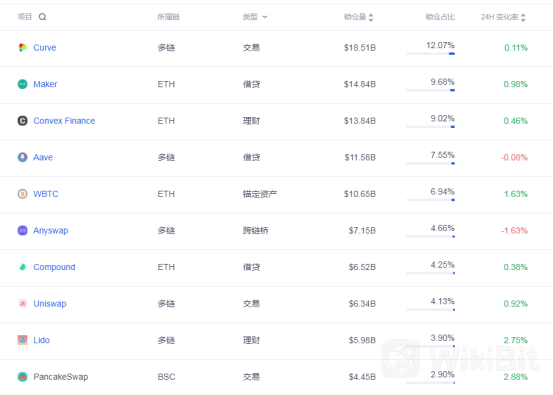The width and height of the screenshot is (553, 395).
Task: Click the Convex Finance logo icon
Action: click(x=23, y=121)
